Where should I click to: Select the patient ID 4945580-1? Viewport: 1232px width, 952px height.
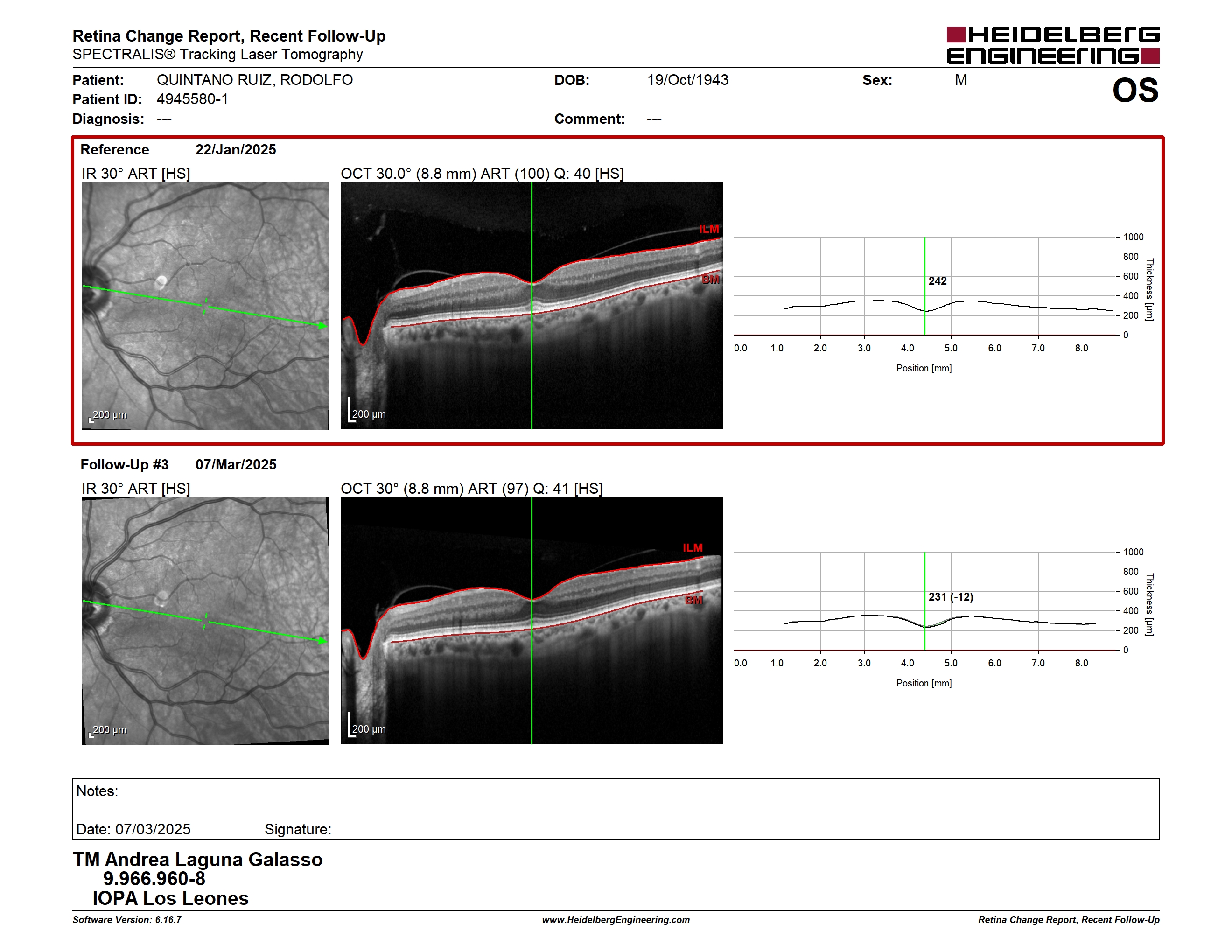192,99
